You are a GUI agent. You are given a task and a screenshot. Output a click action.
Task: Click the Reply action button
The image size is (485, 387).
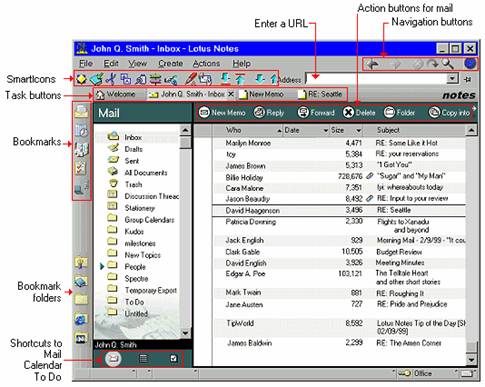(269, 113)
